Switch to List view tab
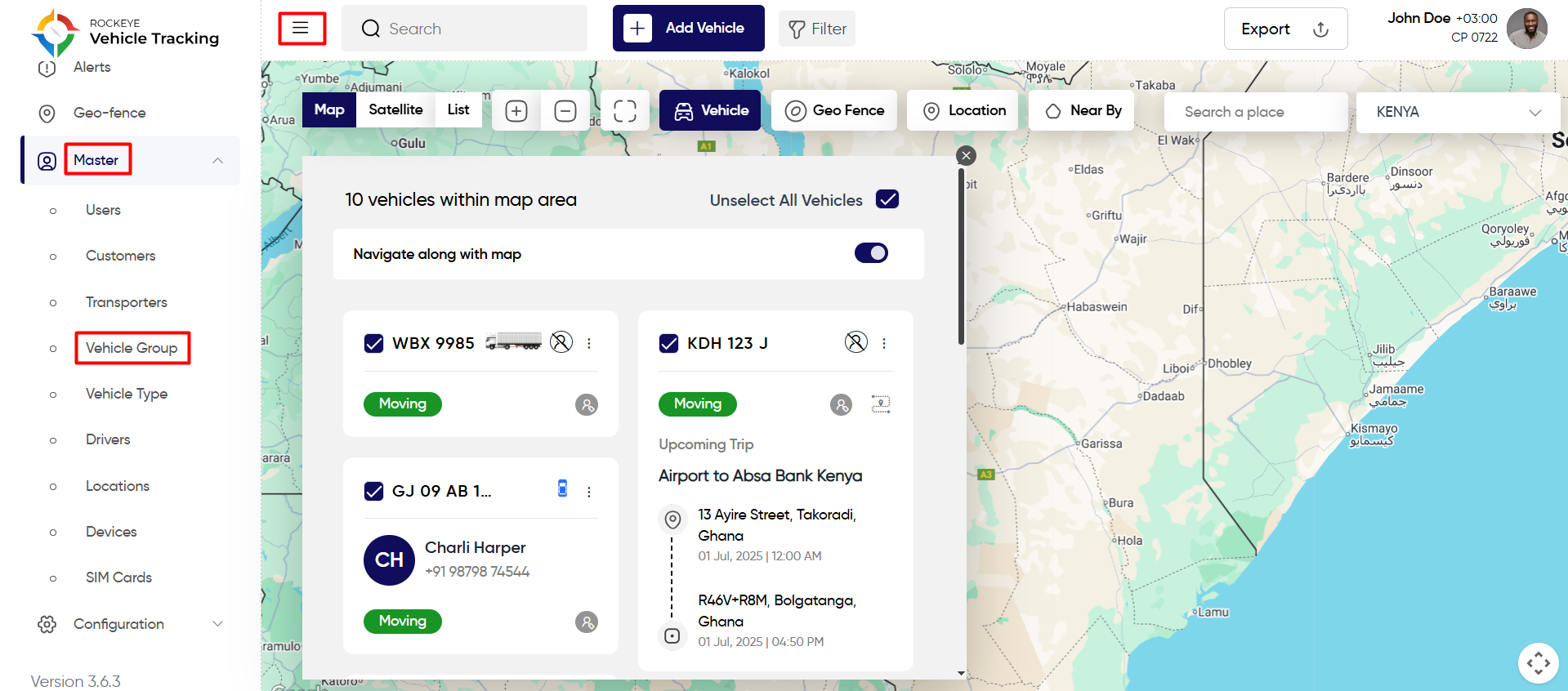Screen dimensions: 1568x691 pos(458,109)
